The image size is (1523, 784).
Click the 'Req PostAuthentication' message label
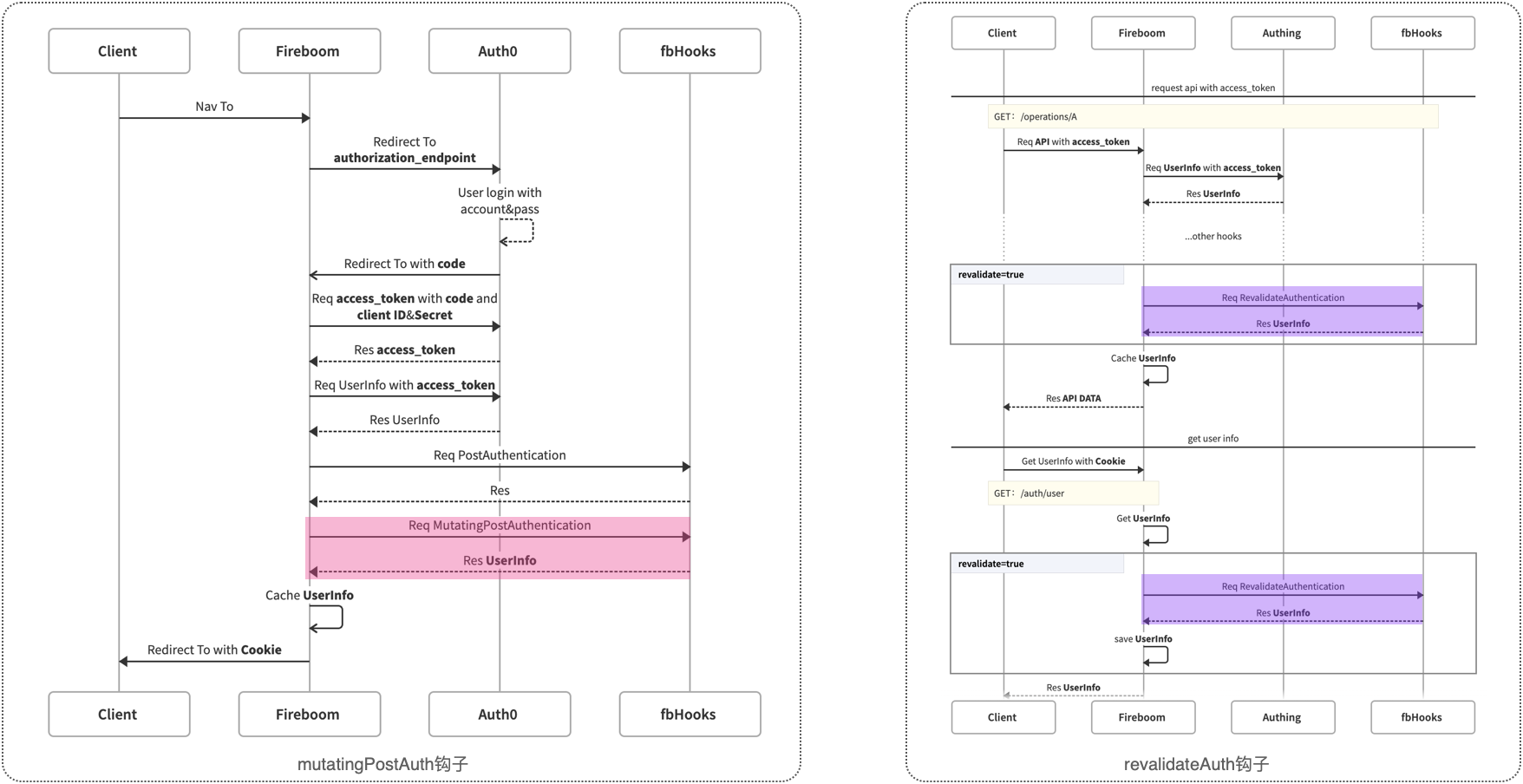pyautogui.click(x=499, y=455)
